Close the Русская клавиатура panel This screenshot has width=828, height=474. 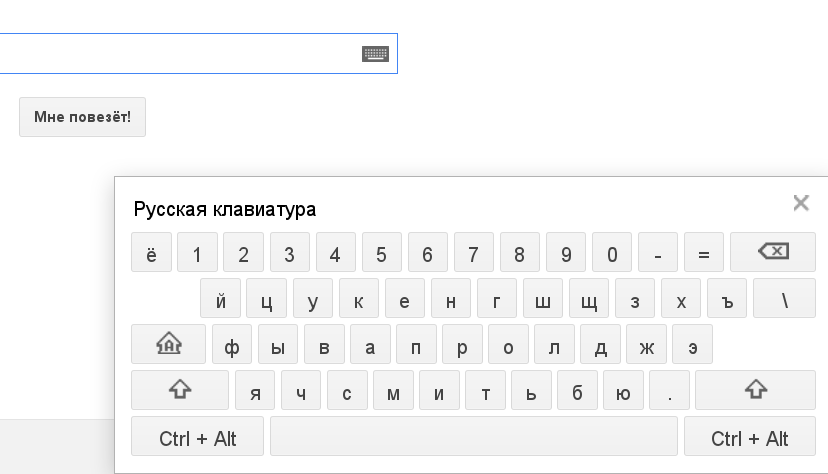801,203
